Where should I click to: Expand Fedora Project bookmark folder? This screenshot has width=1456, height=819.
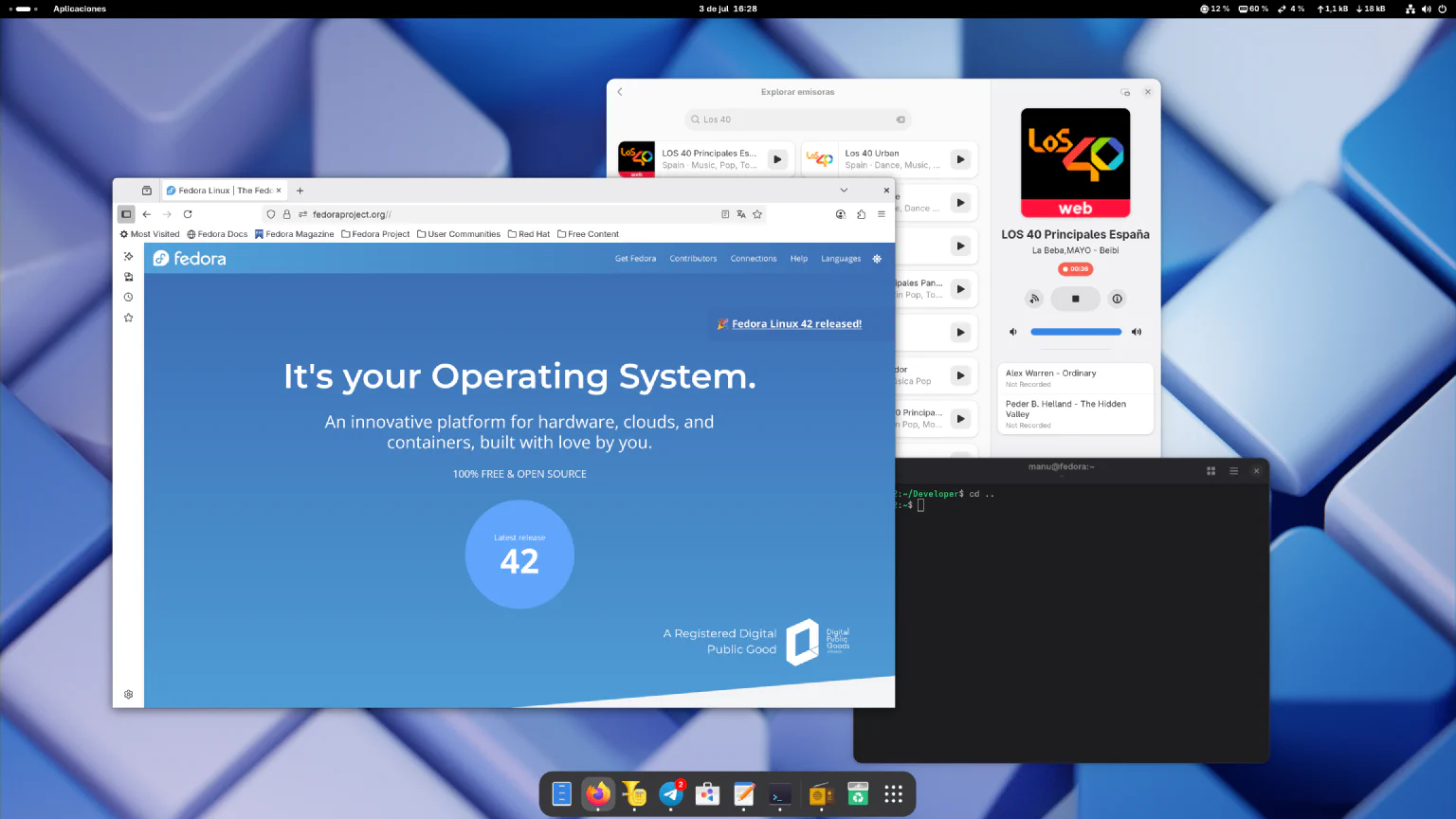pos(375,234)
